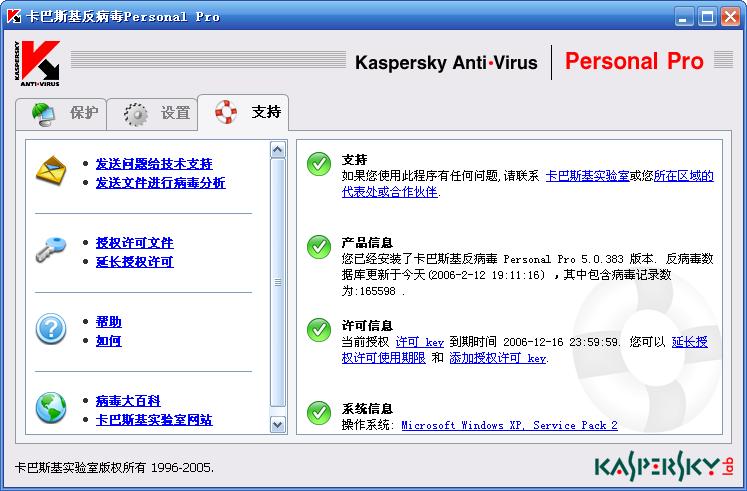Click the green check icon beside 许可信息

coord(319,330)
